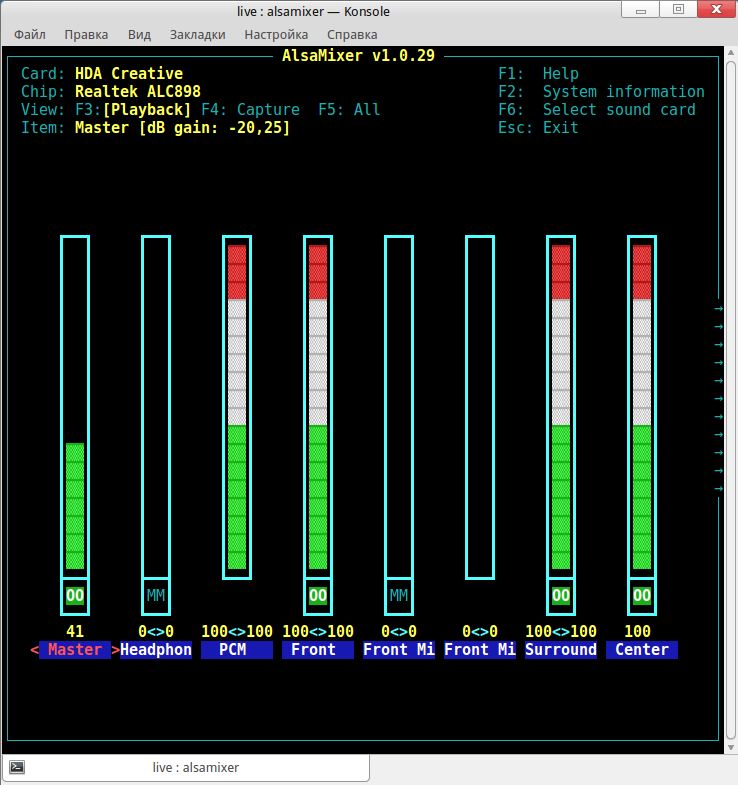Click the F5: All view option

[x=349, y=110]
